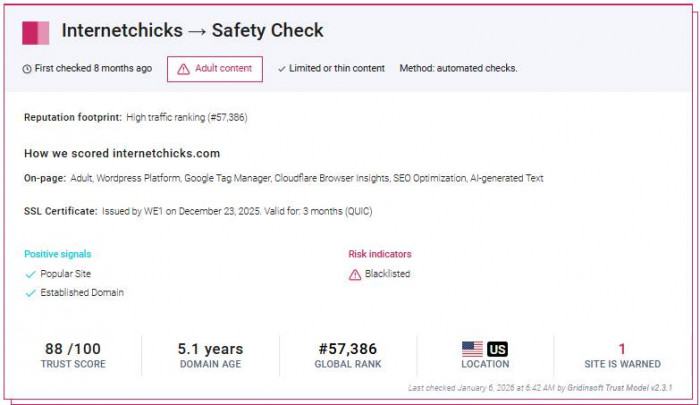Viewport: 700px width, 405px height.
Task: Click the United States flag icon
Action: tap(472, 349)
